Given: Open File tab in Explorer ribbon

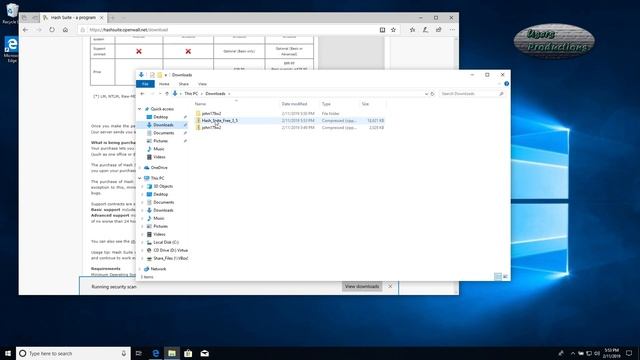Looking at the screenshot, I should point(145,84).
